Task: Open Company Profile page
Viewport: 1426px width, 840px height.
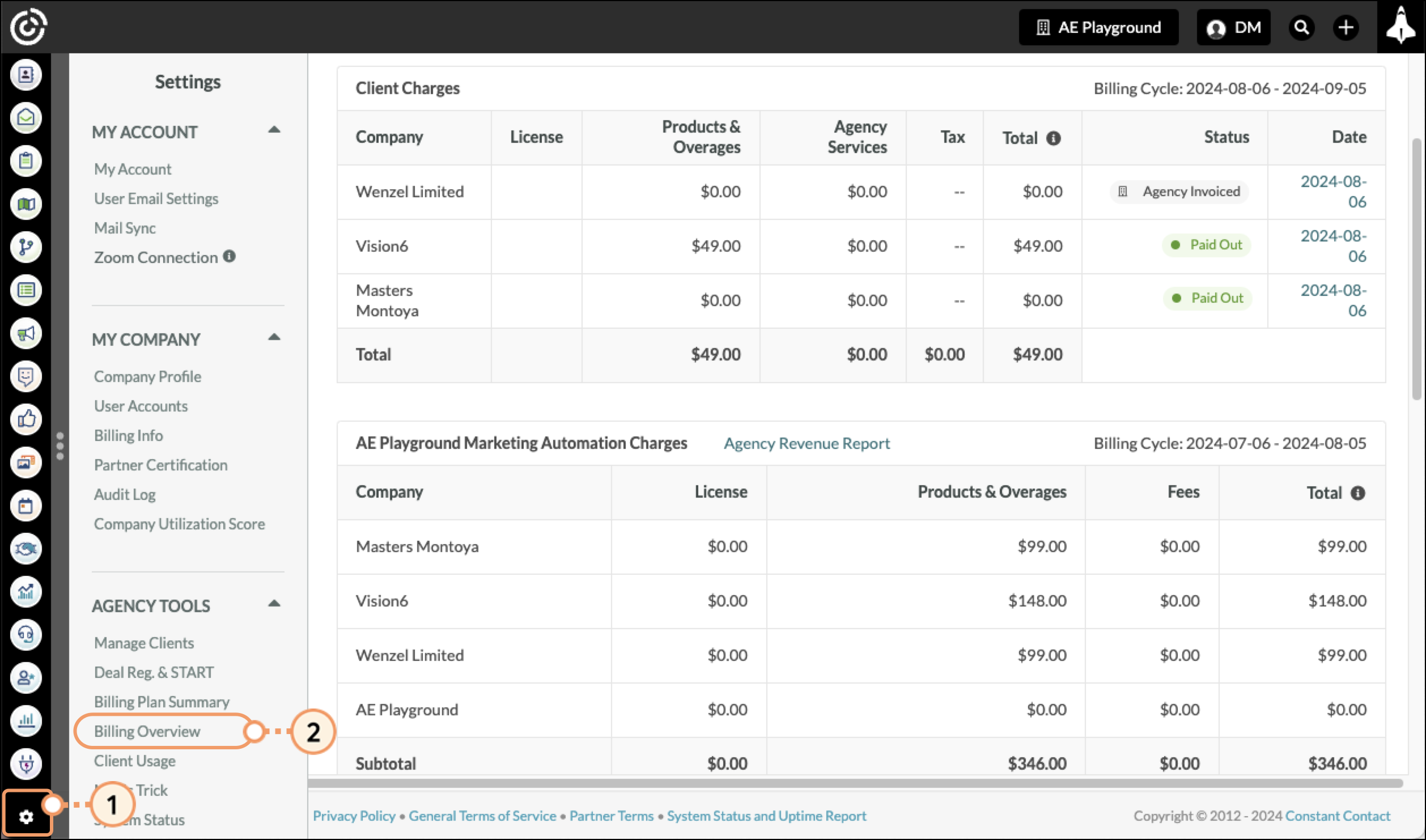Action: [x=147, y=376]
